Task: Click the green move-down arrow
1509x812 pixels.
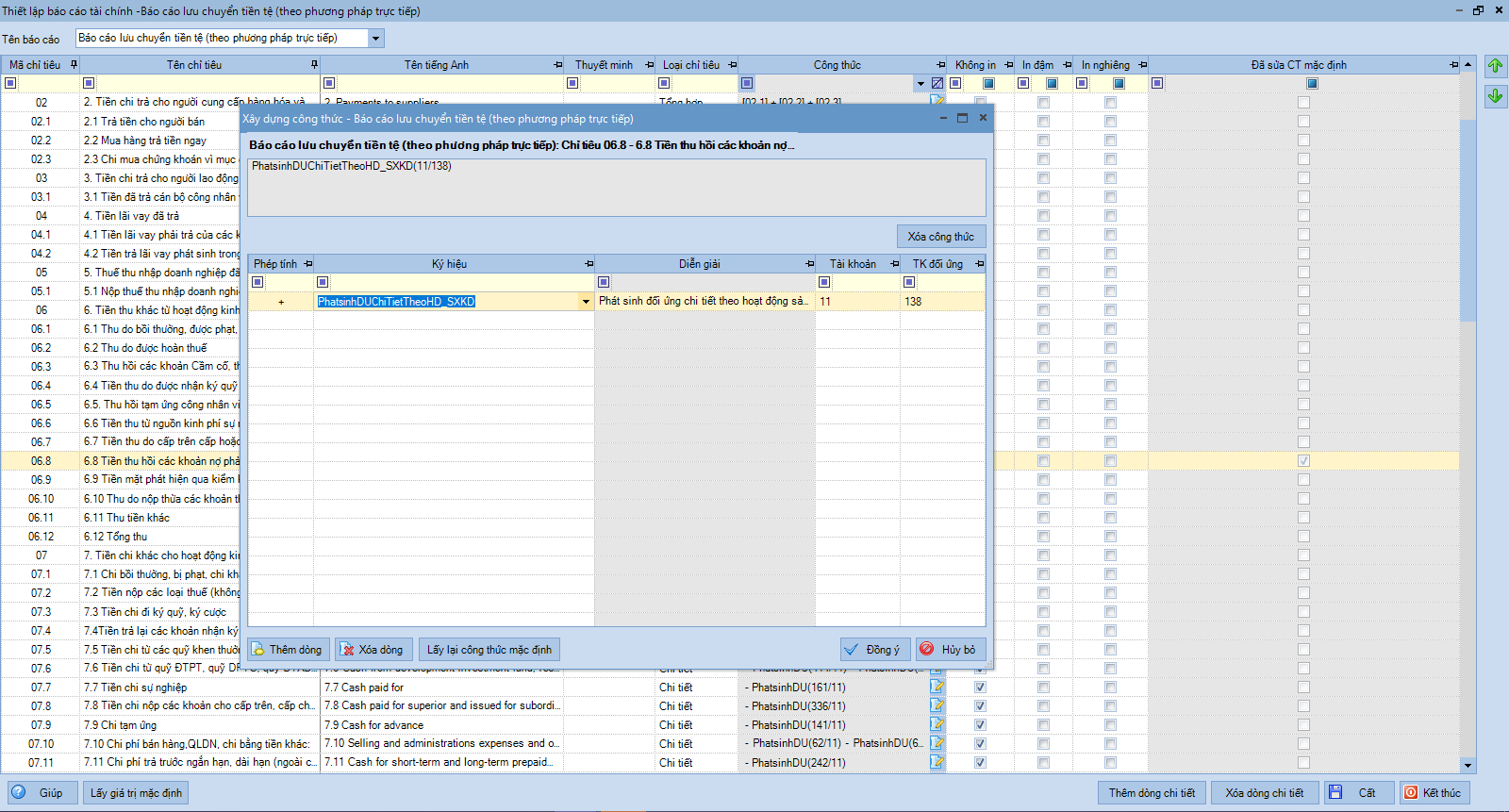Action: (x=1495, y=96)
